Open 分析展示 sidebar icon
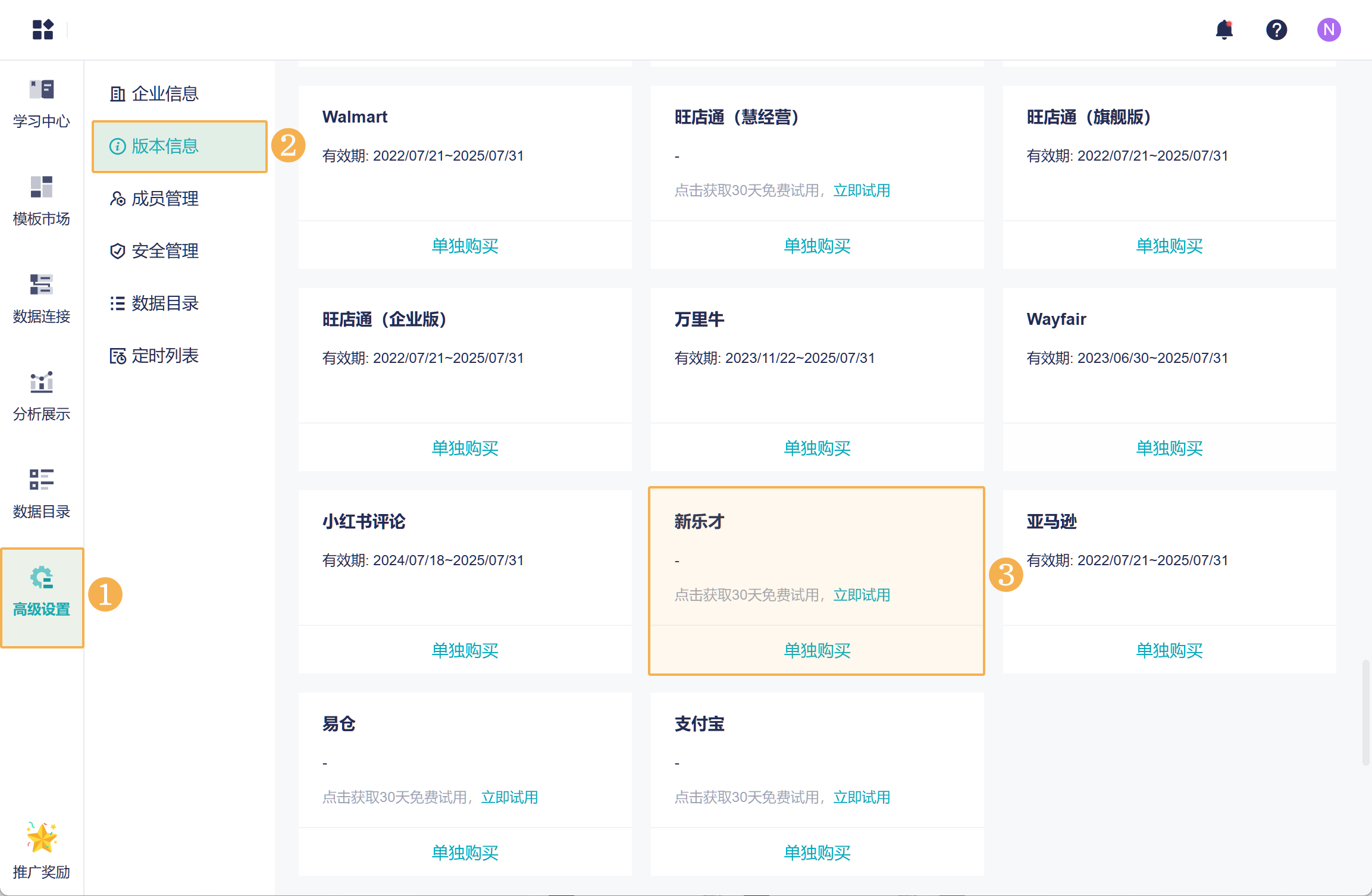This screenshot has height=896, width=1372. click(42, 396)
